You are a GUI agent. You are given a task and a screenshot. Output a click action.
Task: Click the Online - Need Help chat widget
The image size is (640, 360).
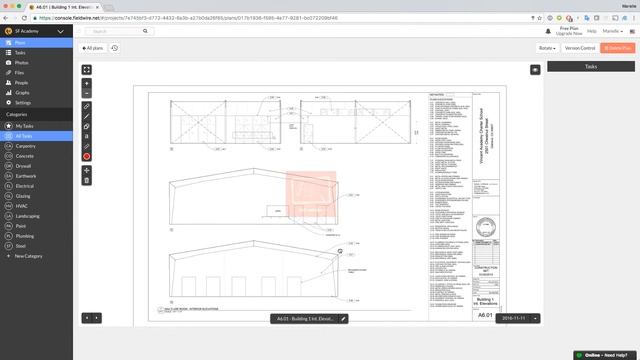click(x=605, y=355)
